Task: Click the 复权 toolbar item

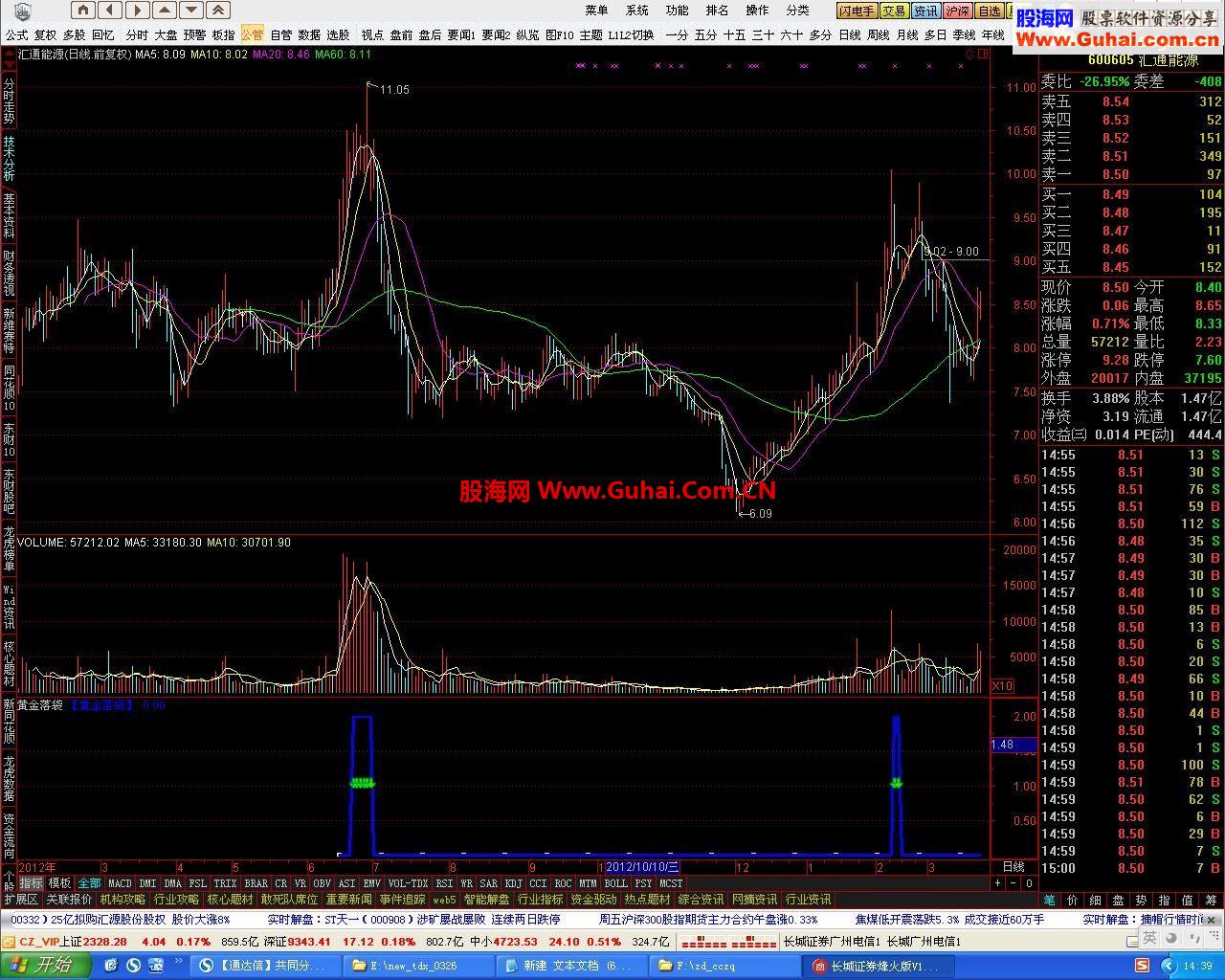Action: [x=45, y=34]
